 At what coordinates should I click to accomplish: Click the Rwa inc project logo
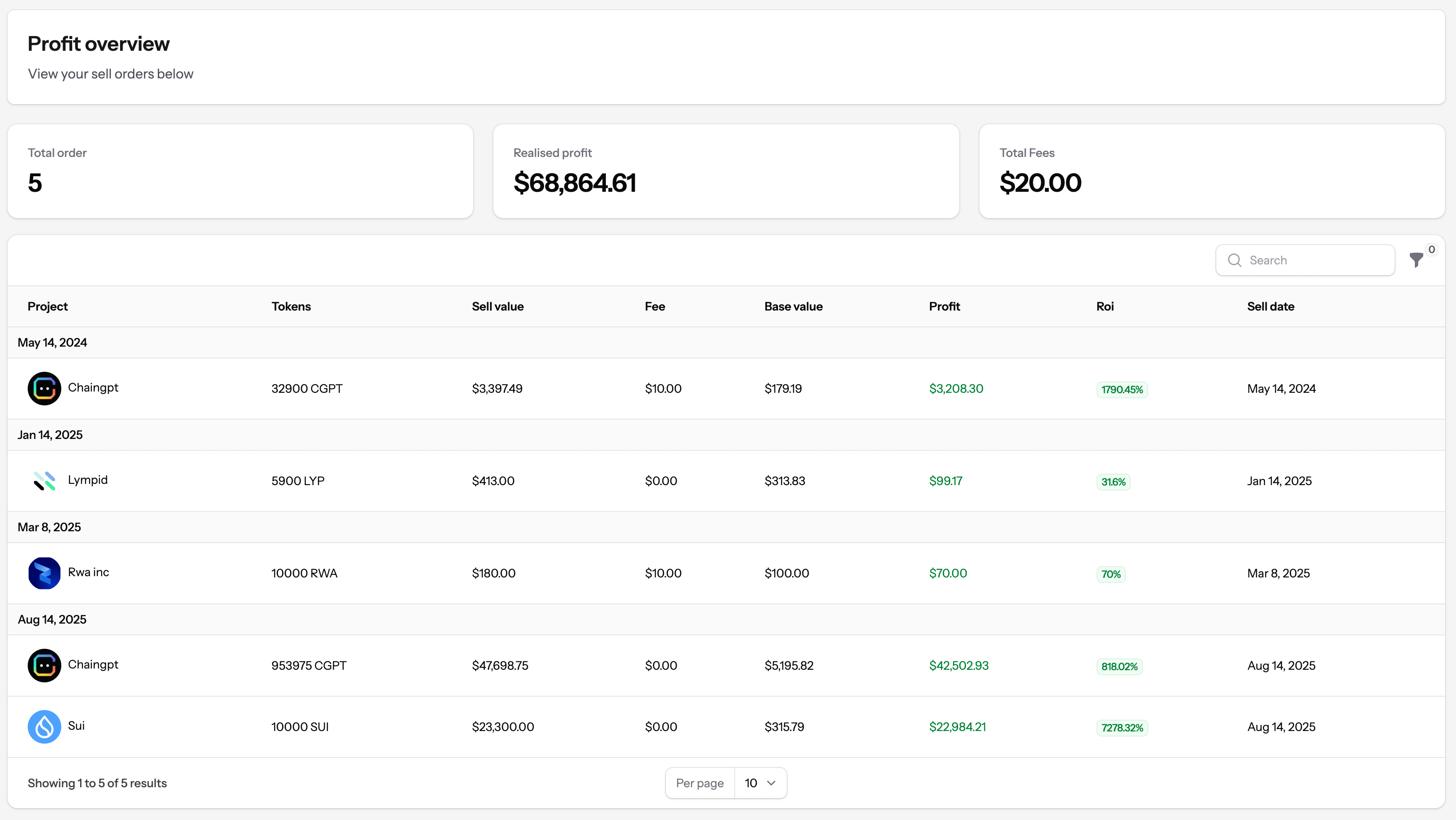[x=44, y=573]
